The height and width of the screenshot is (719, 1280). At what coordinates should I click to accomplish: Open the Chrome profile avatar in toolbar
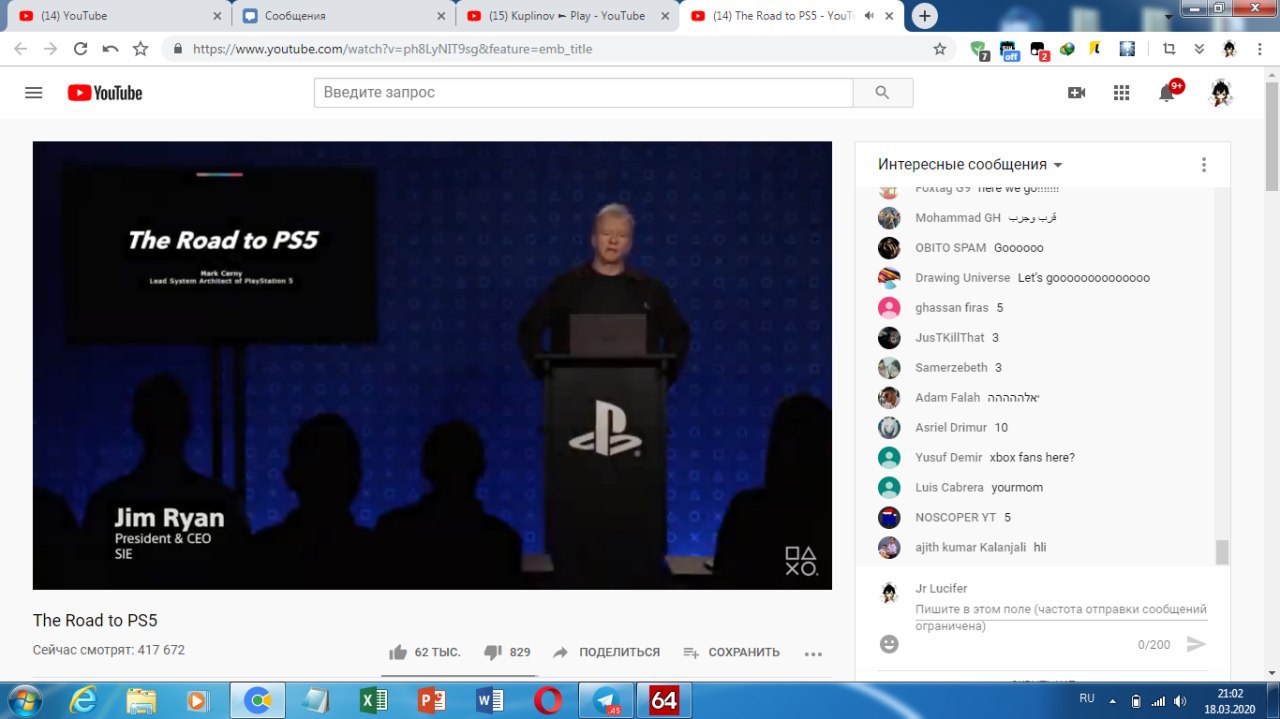click(1229, 48)
